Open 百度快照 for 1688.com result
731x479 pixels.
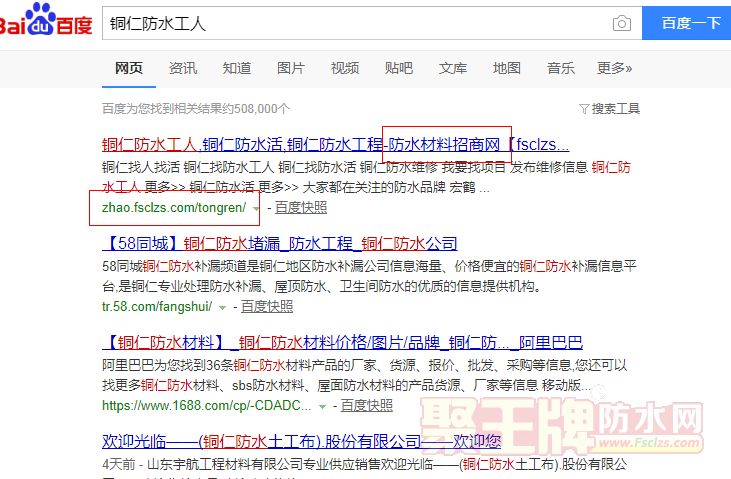coord(366,406)
